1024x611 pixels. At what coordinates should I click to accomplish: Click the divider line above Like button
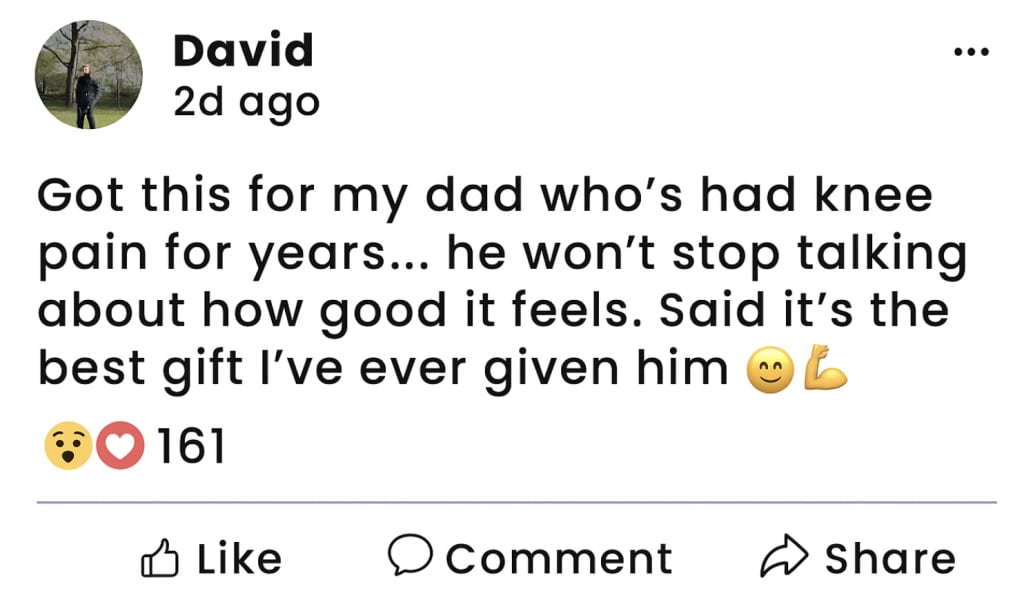coord(516,501)
